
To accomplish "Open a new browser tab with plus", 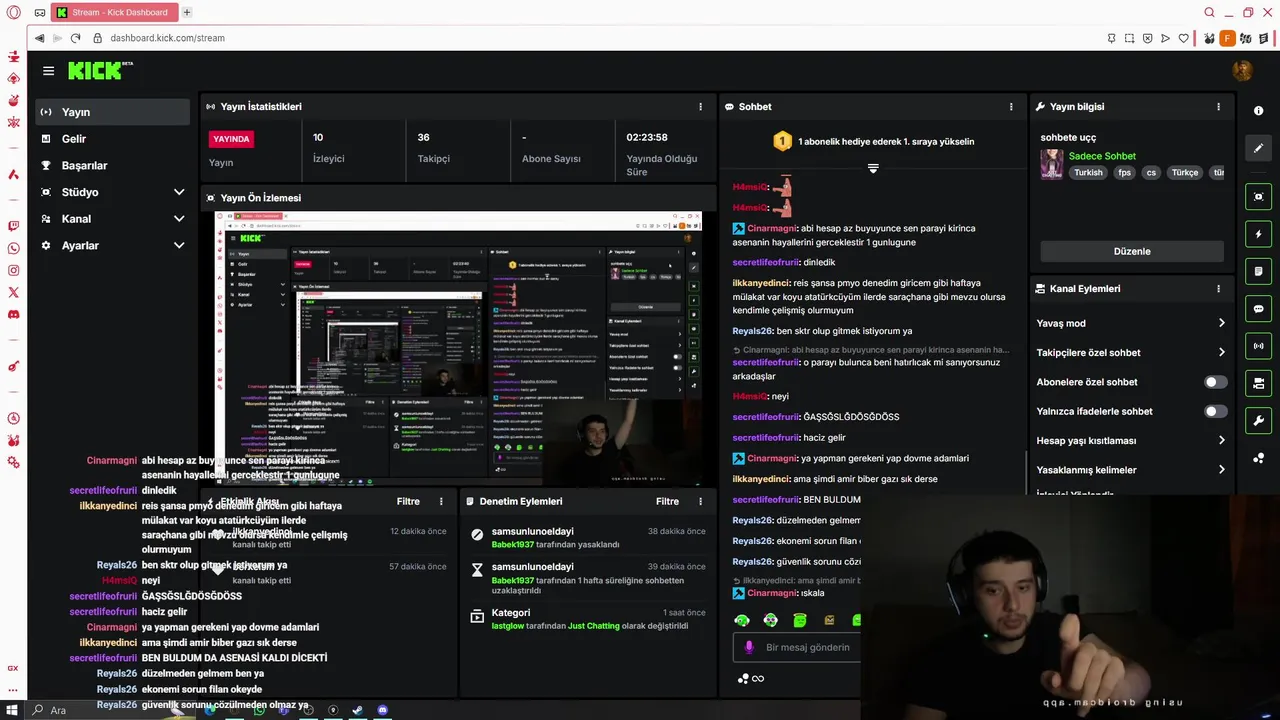I will pos(186,12).
